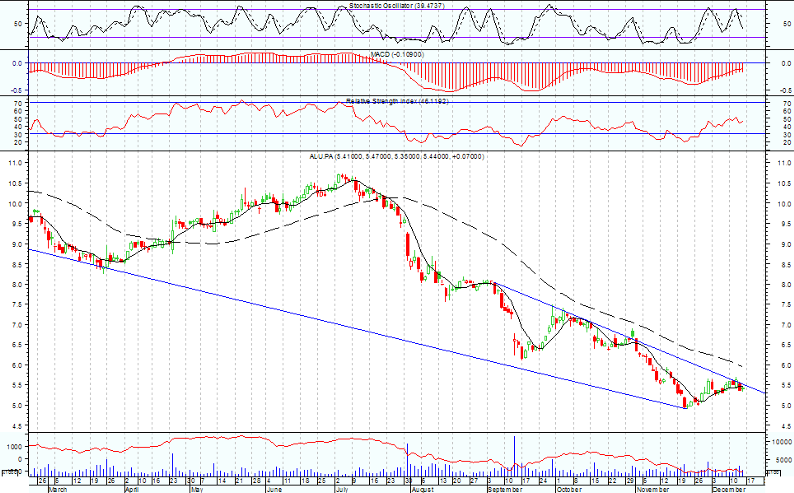Select the October month label
This screenshot has height=493, width=794.
pyautogui.click(x=569, y=489)
